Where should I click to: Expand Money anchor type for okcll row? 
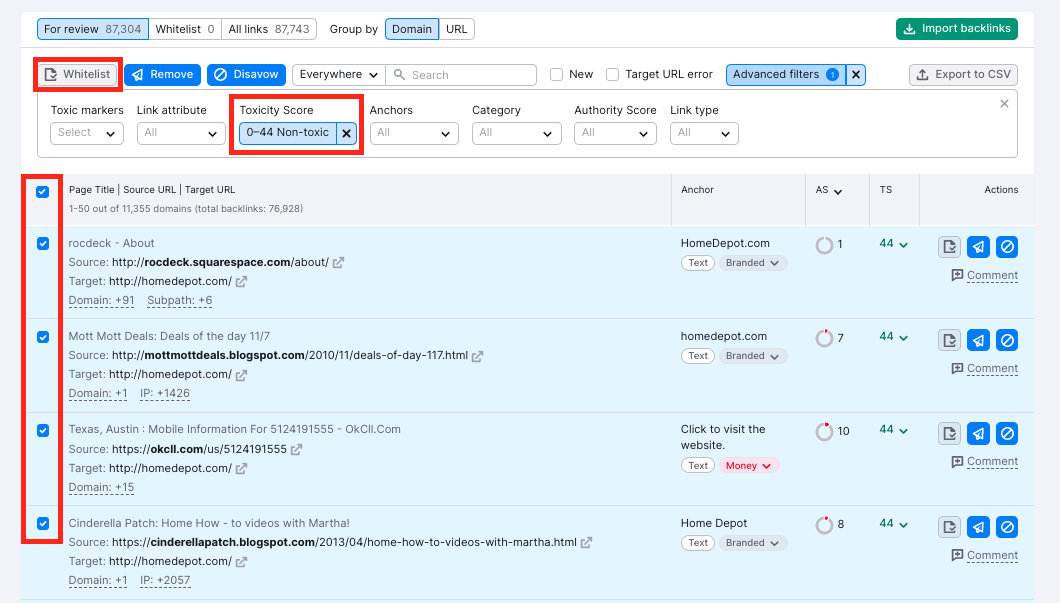748,466
